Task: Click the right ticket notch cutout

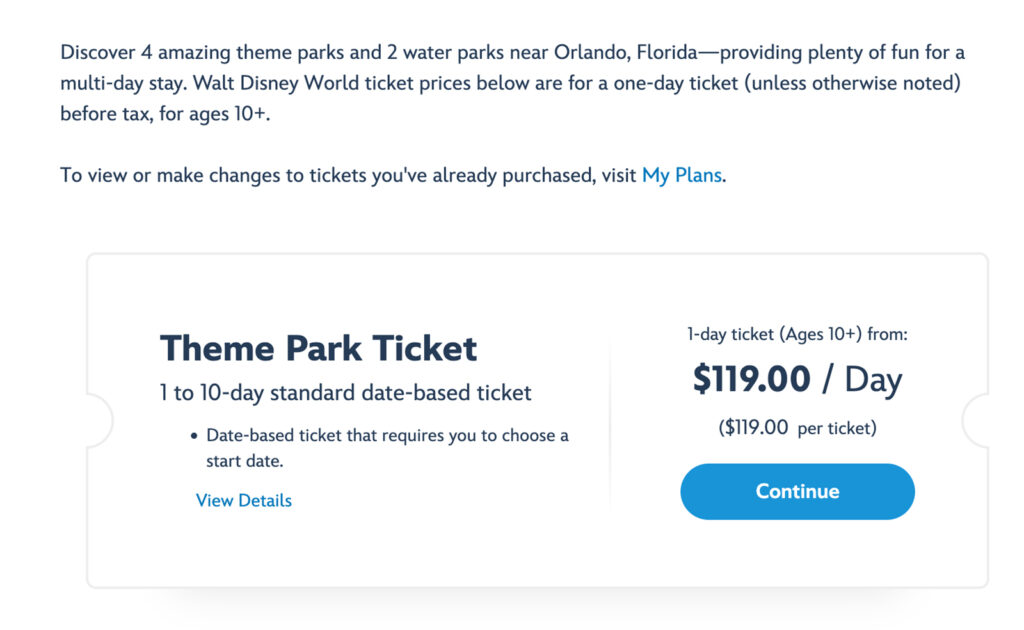Action: pyautogui.click(x=976, y=420)
